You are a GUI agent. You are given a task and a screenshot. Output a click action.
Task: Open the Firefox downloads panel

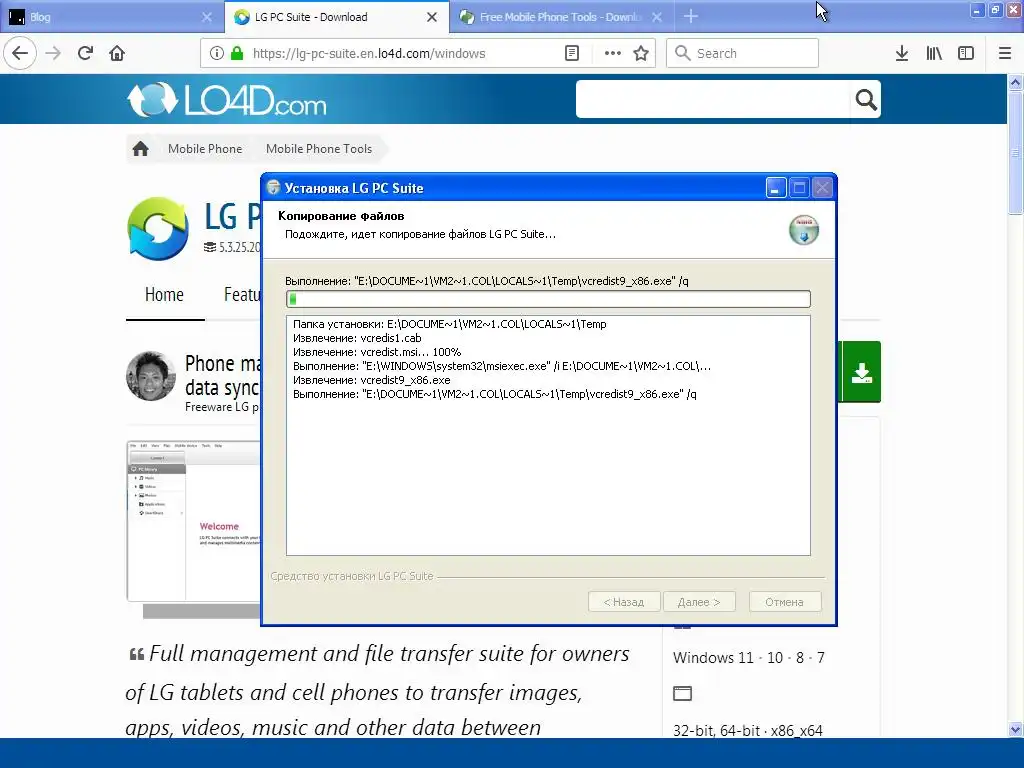point(902,53)
